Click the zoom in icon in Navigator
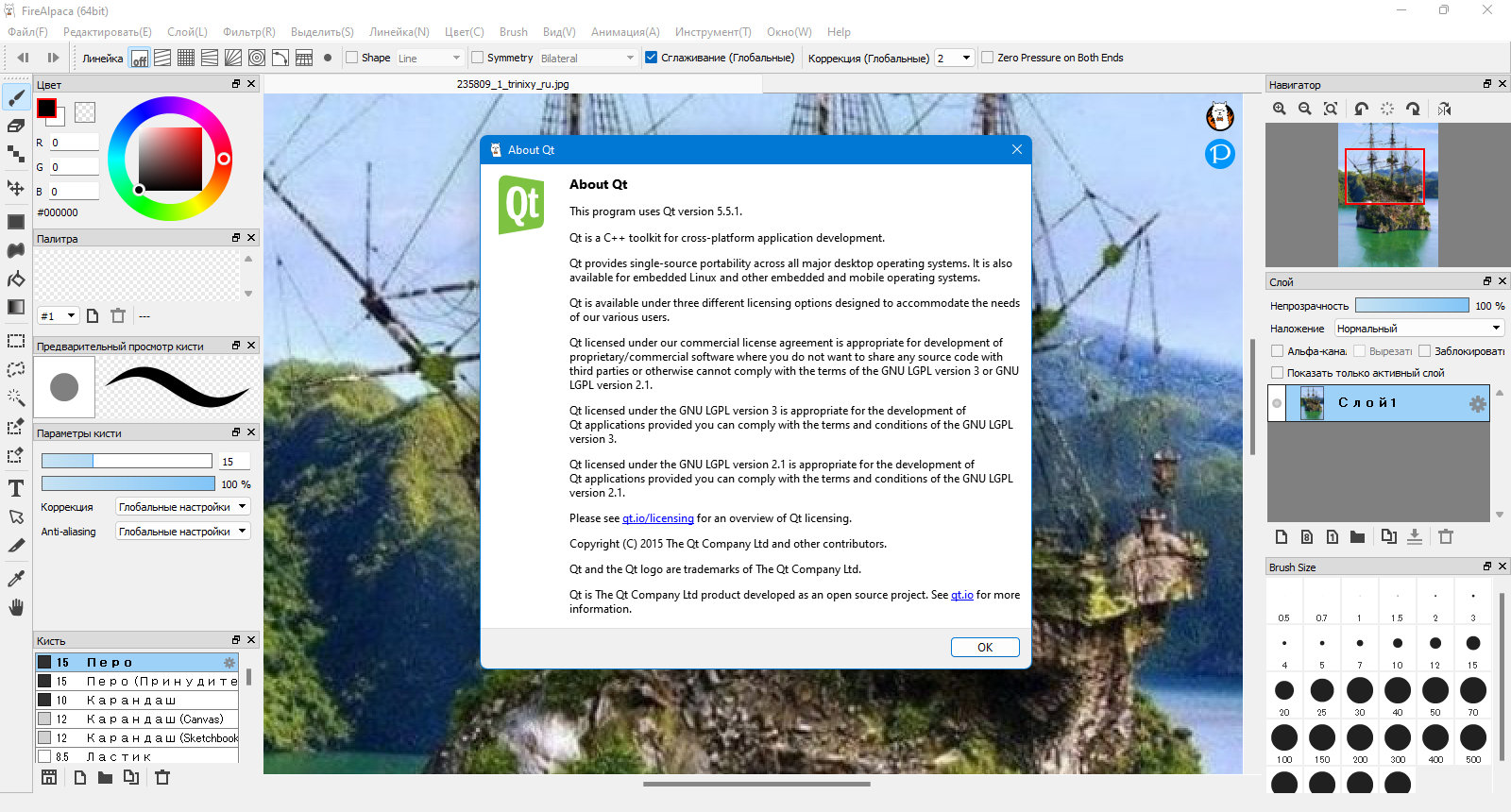Screen dimensions: 1511x812 1280,109
